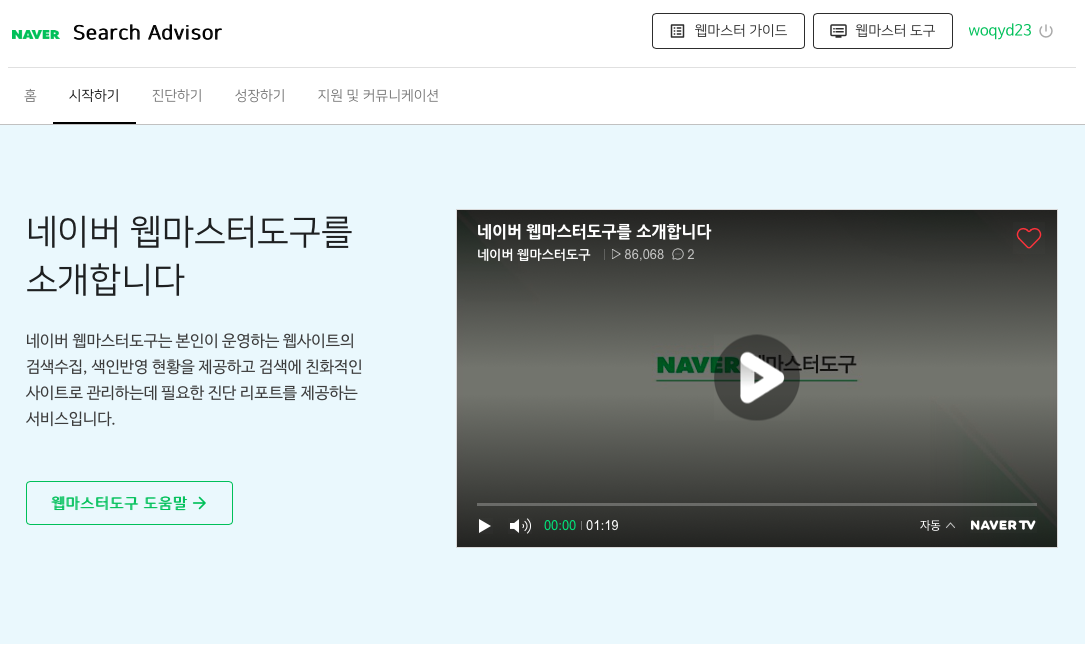The width and height of the screenshot is (1085, 666).
Task: Click the 86,068 view count
Action: click(637, 255)
